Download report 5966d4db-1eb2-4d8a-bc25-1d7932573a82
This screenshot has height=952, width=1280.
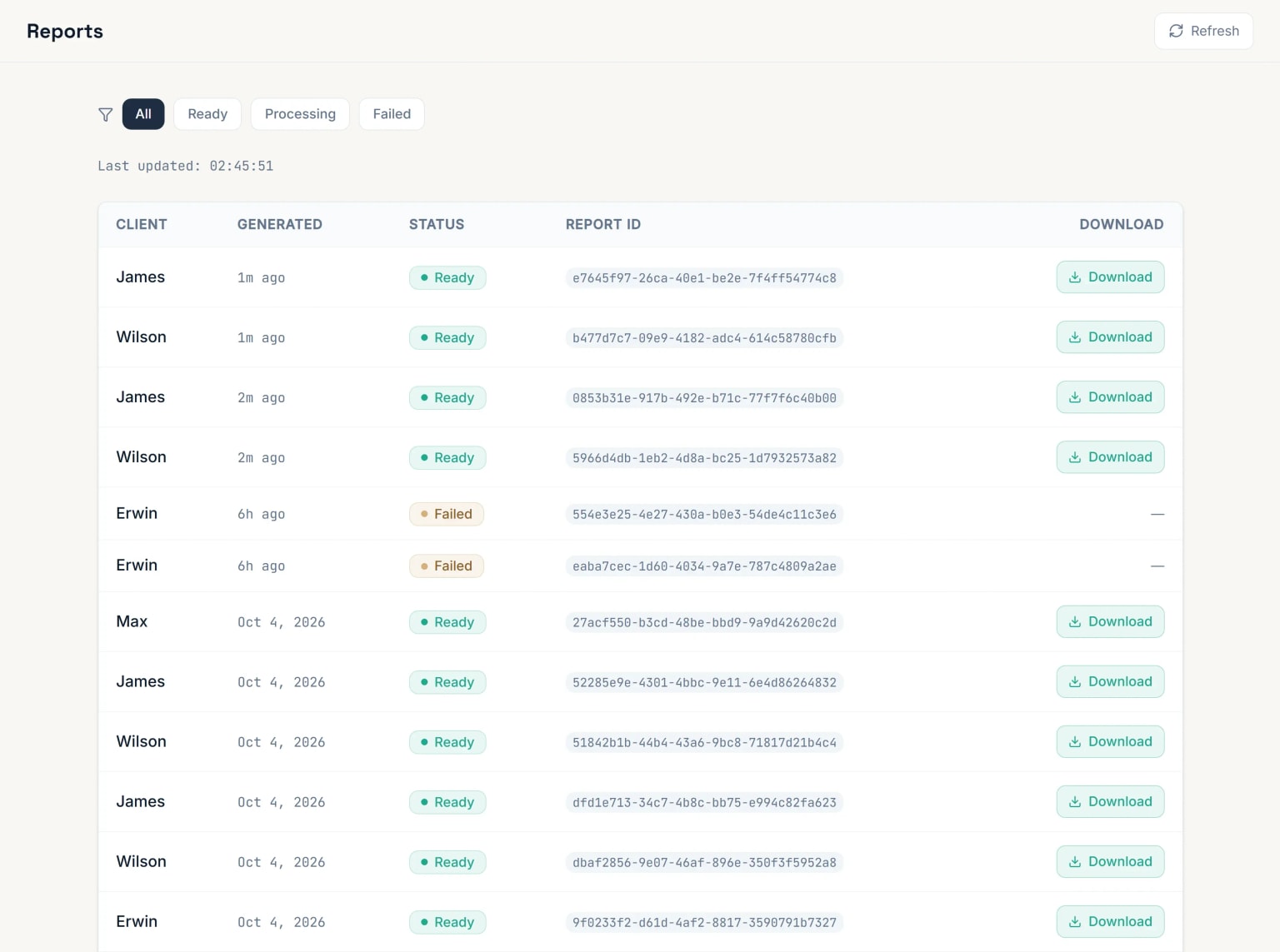click(1110, 457)
